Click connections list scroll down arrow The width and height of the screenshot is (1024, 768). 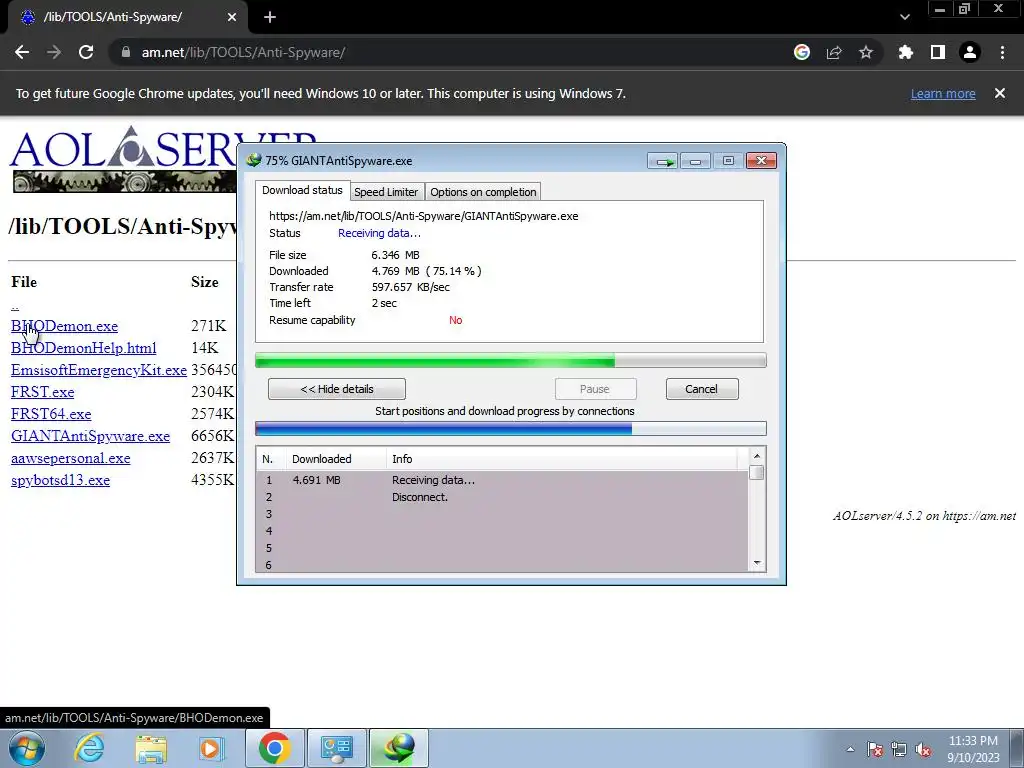click(x=757, y=563)
